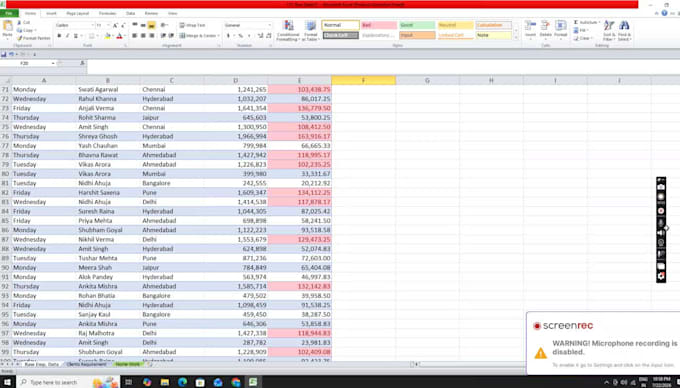The width and height of the screenshot is (680, 388).
Task: Open the orientation dropdown
Action: click(x=164, y=25)
